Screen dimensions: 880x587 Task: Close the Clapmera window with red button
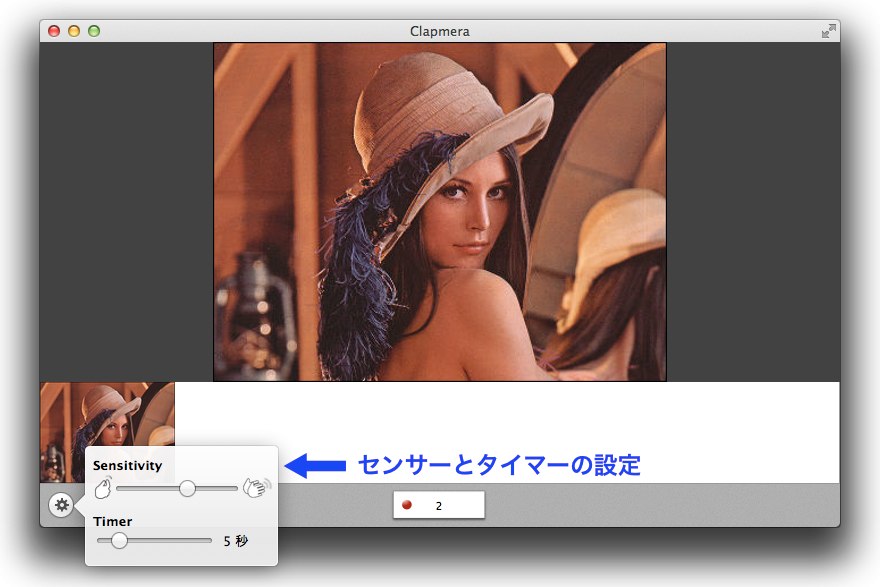pos(54,31)
